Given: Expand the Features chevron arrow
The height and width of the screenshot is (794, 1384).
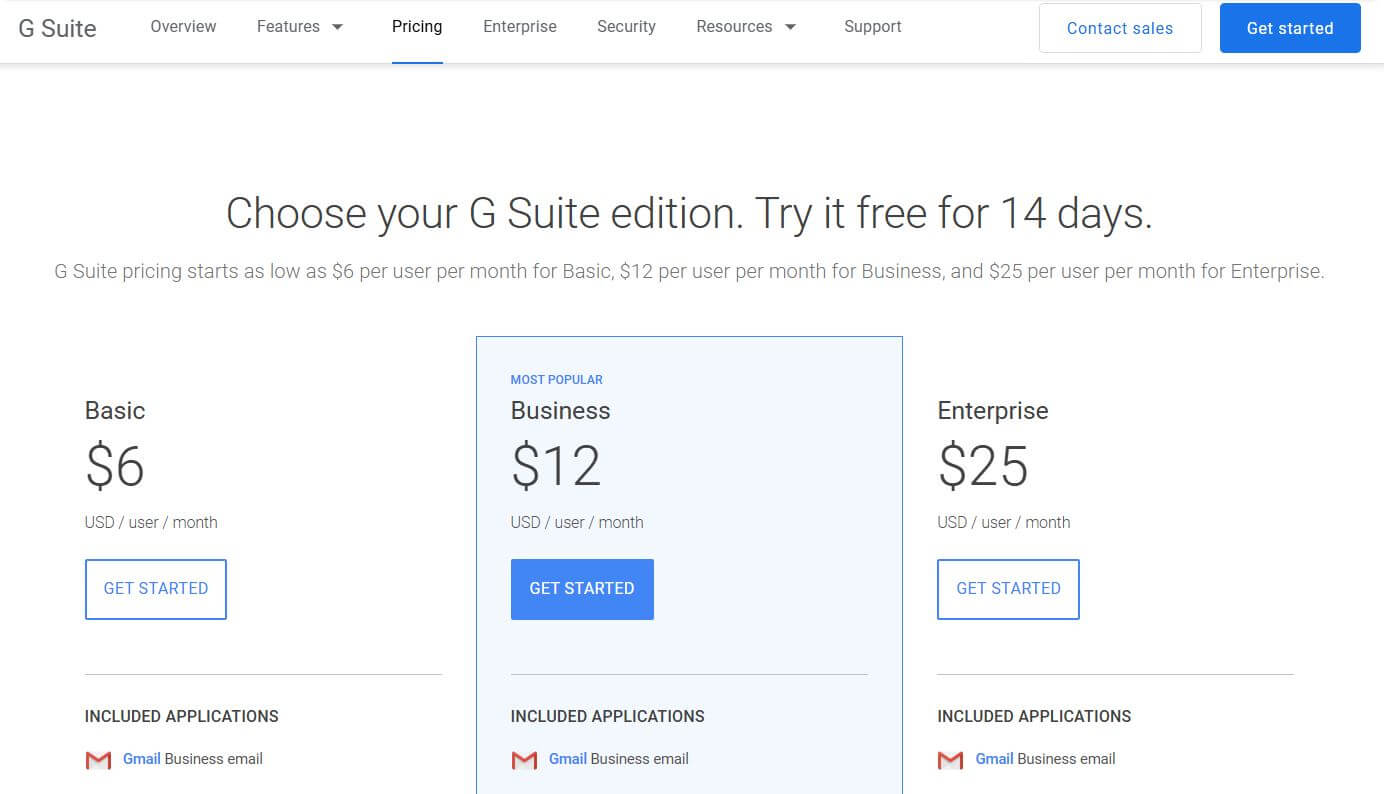Looking at the screenshot, I should tap(337, 28).
